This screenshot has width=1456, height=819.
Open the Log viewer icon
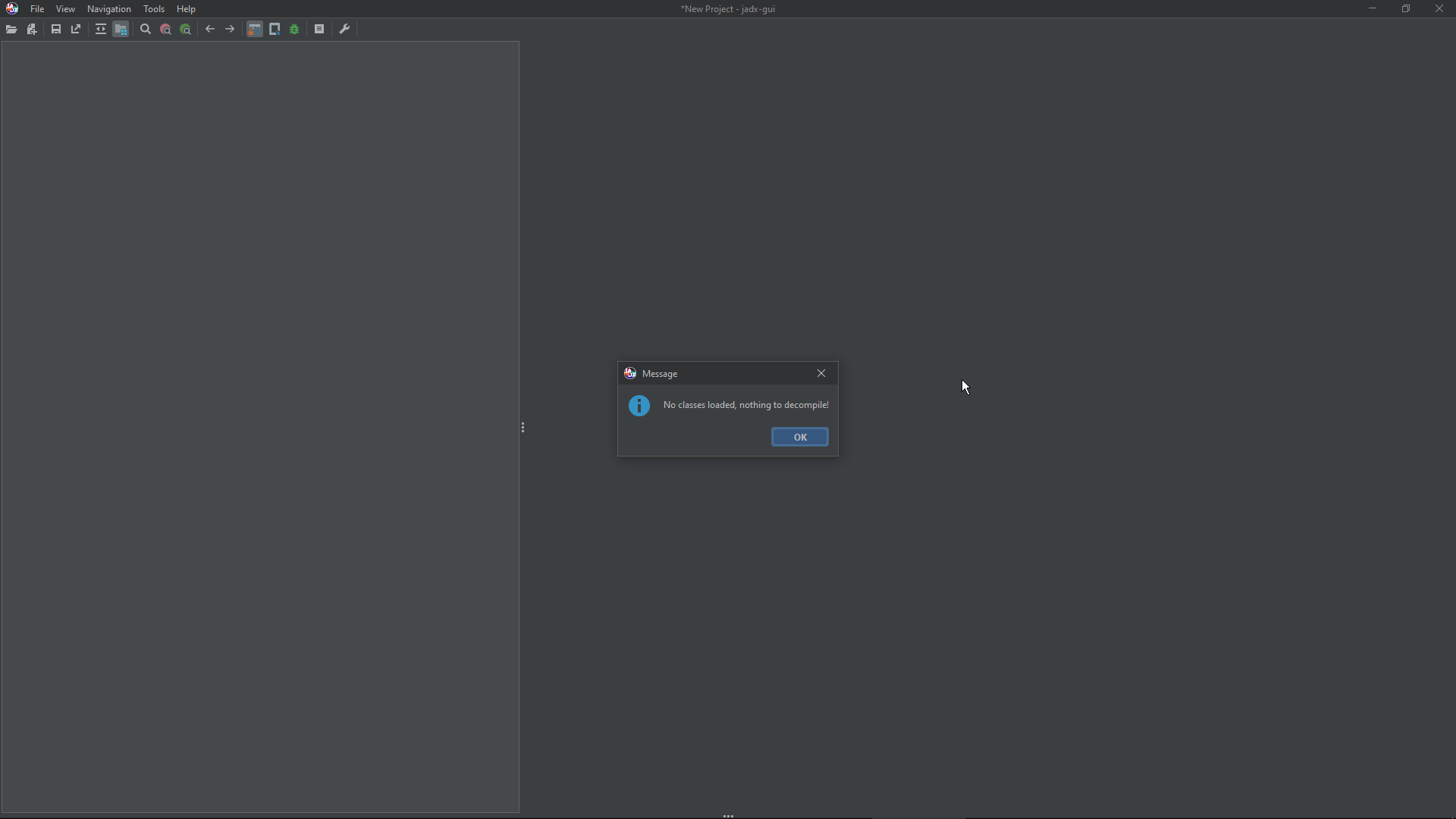coord(320,29)
